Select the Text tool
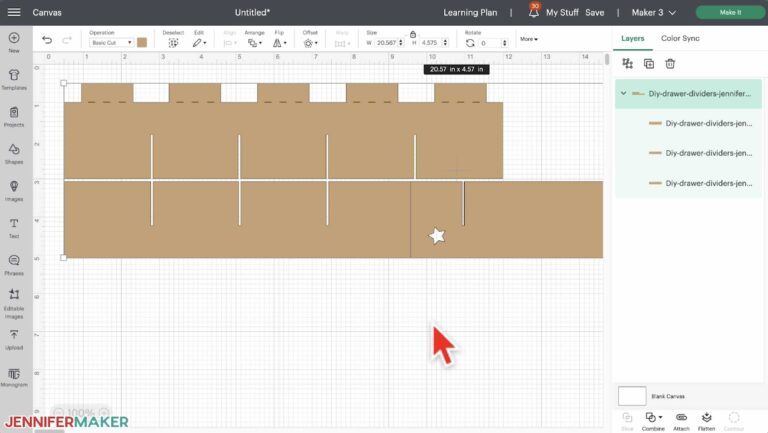This screenshot has height=433, width=768. coord(14,228)
